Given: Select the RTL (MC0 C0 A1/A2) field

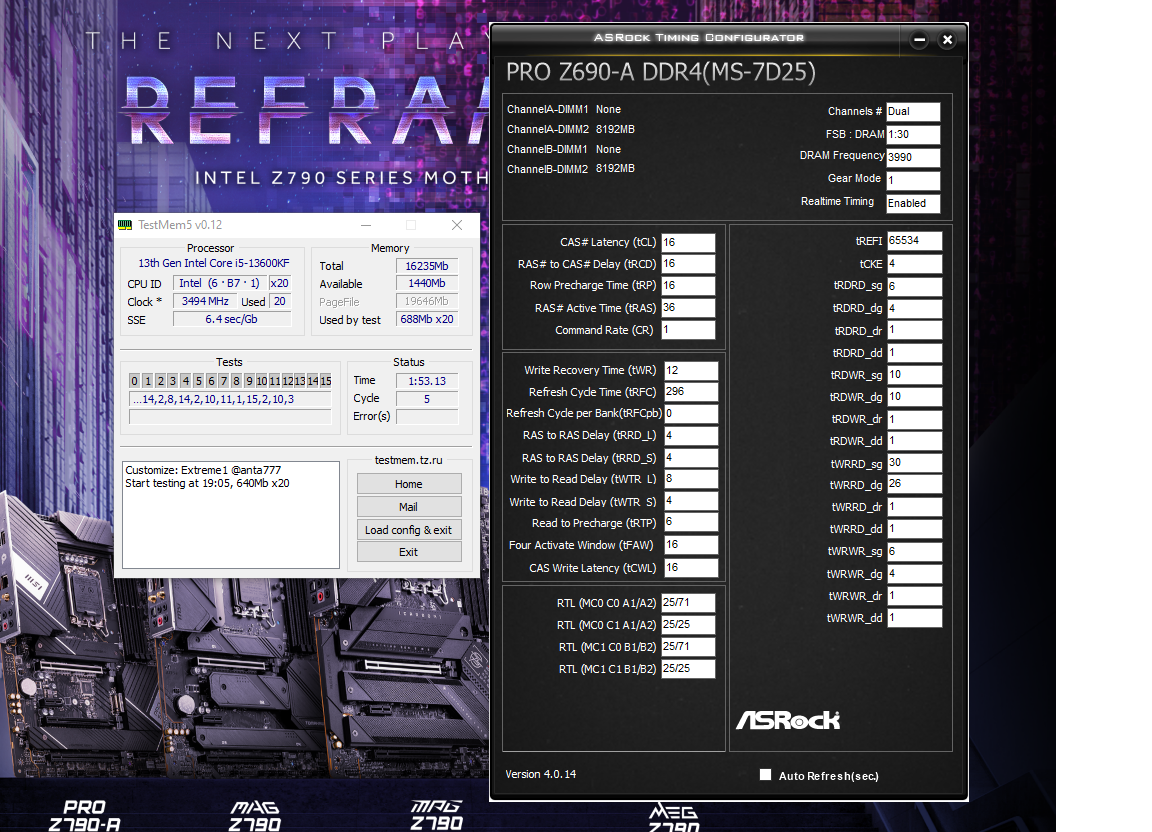Looking at the screenshot, I should coord(688,603).
